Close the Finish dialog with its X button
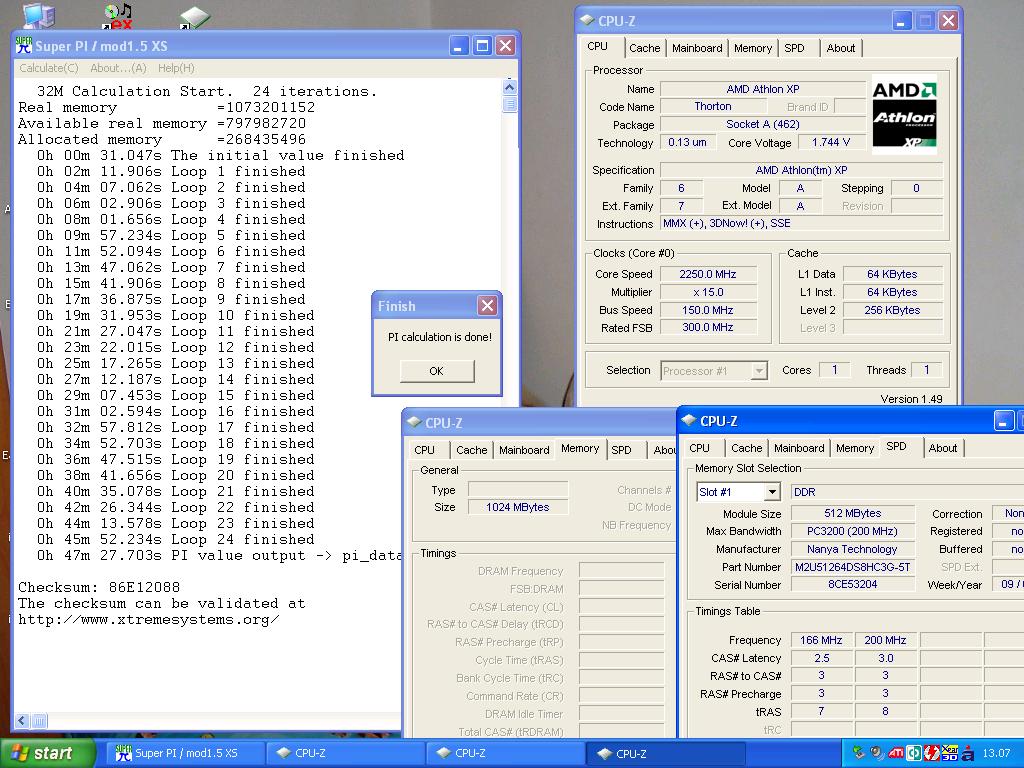1024x768 pixels. tap(487, 306)
